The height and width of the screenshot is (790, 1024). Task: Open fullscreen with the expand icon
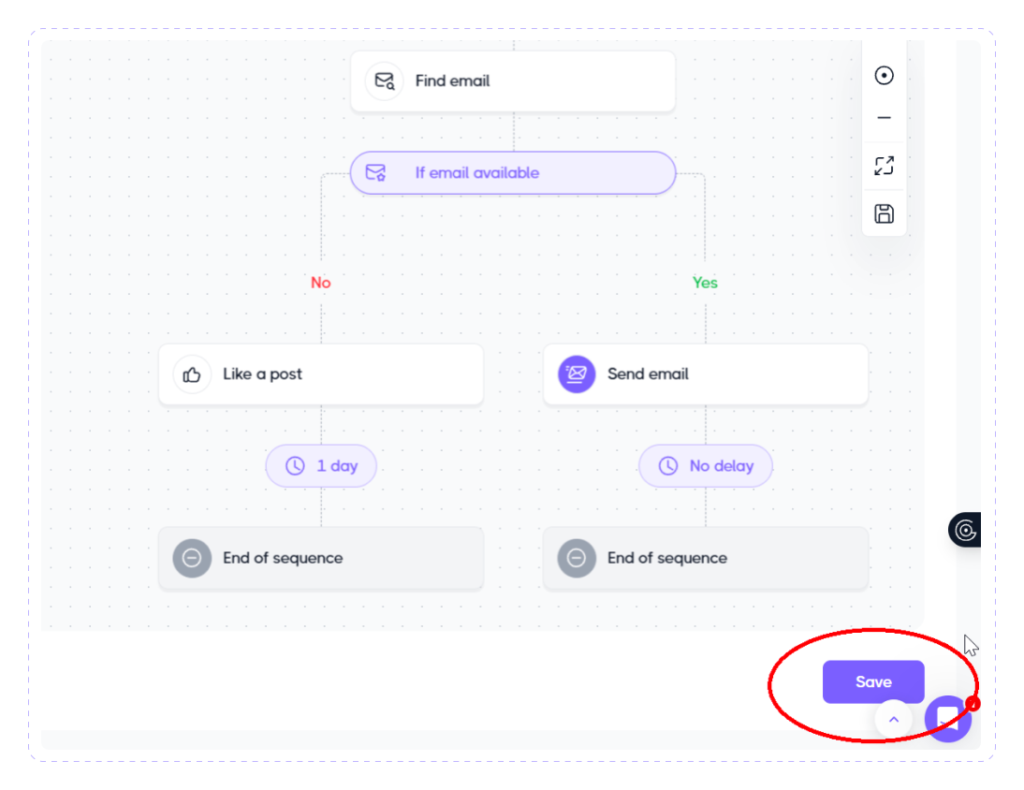[884, 165]
